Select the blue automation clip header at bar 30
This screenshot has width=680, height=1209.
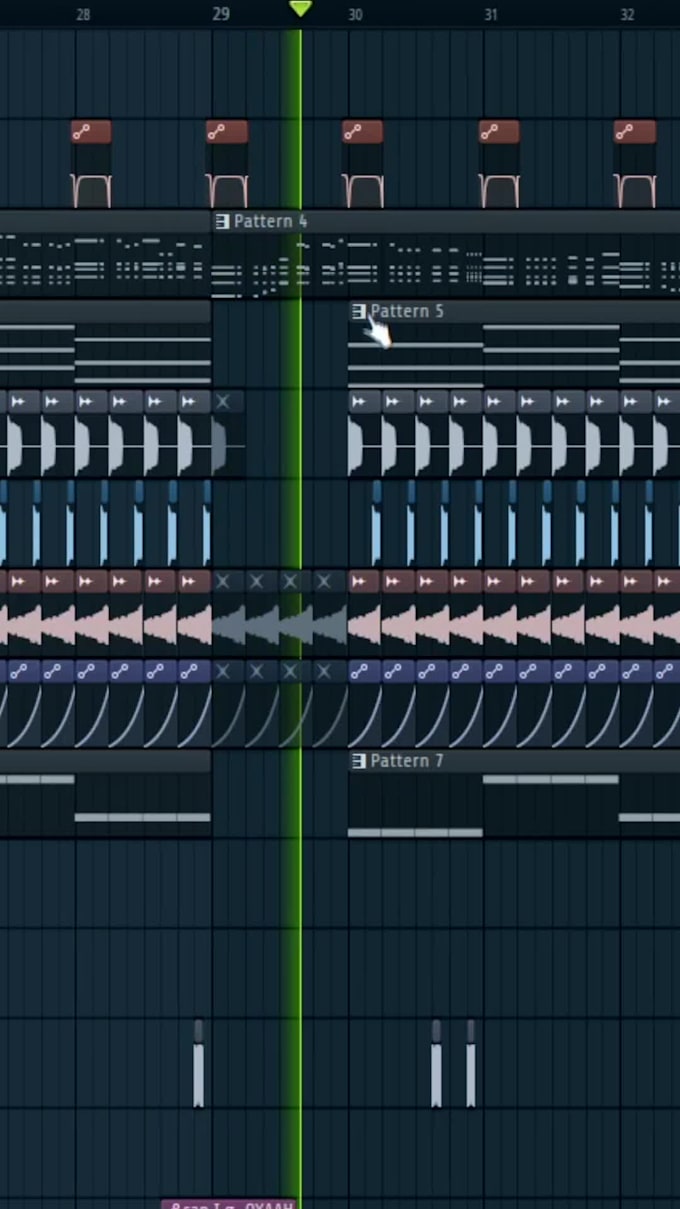click(364, 671)
